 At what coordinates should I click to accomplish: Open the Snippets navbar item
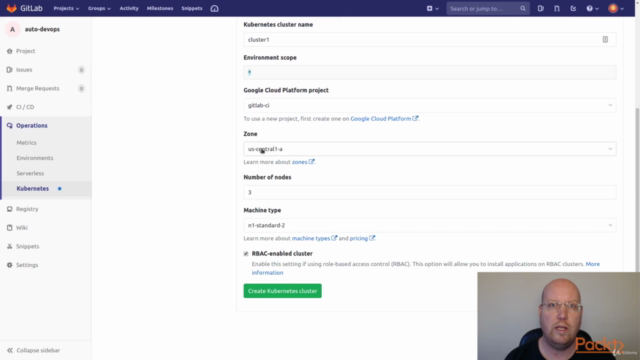[x=192, y=8]
